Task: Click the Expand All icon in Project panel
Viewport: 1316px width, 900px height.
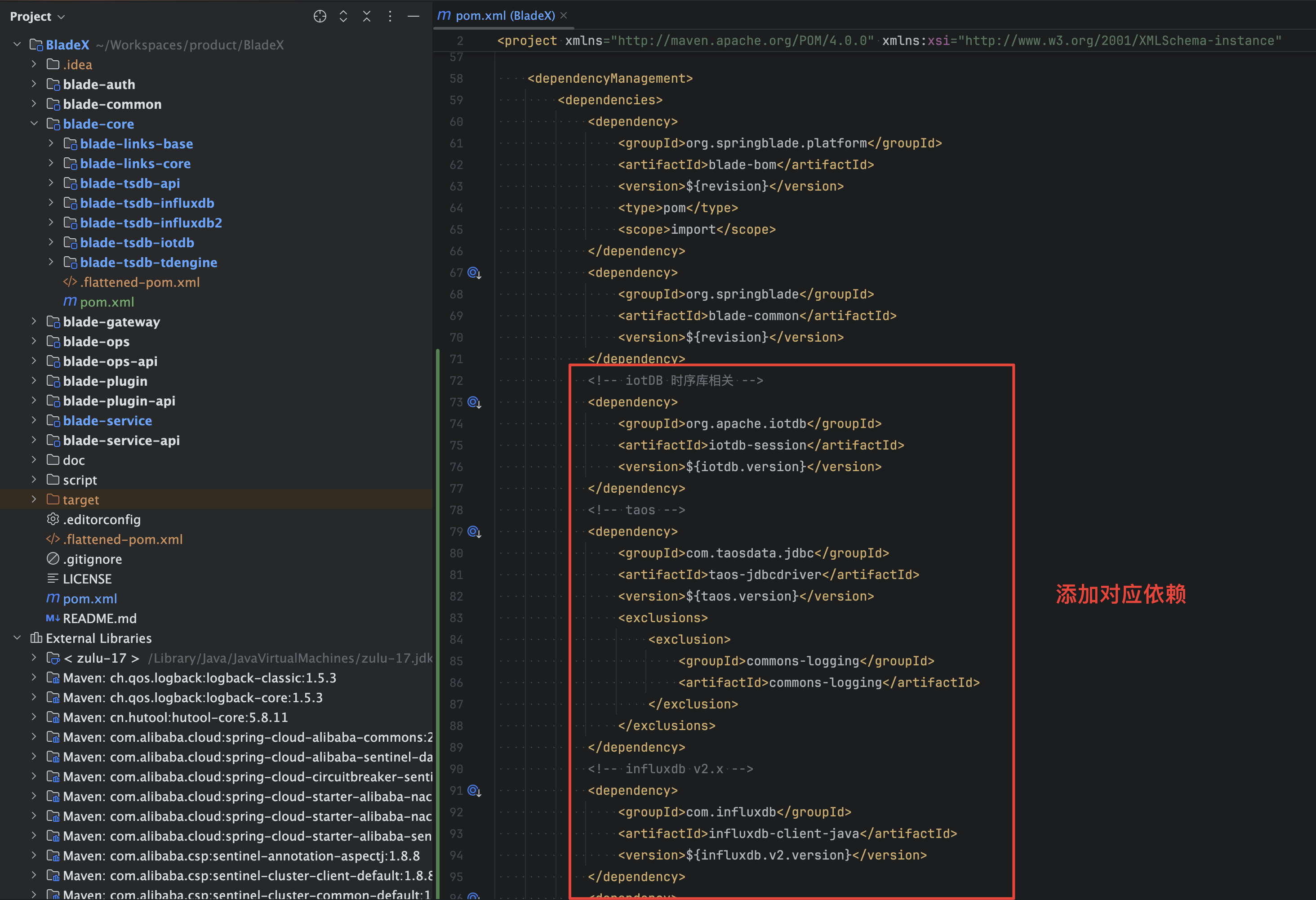Action: 343,17
